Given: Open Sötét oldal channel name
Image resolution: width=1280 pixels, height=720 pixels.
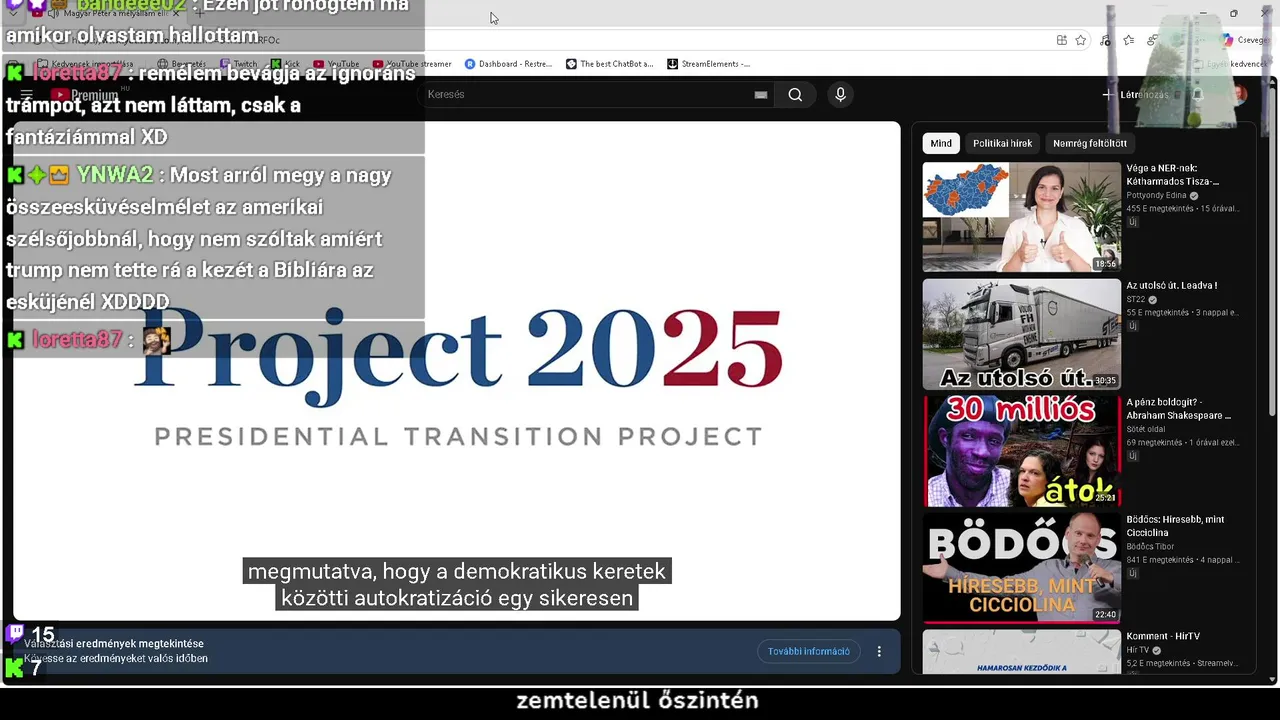Looking at the screenshot, I should pos(1146,430).
